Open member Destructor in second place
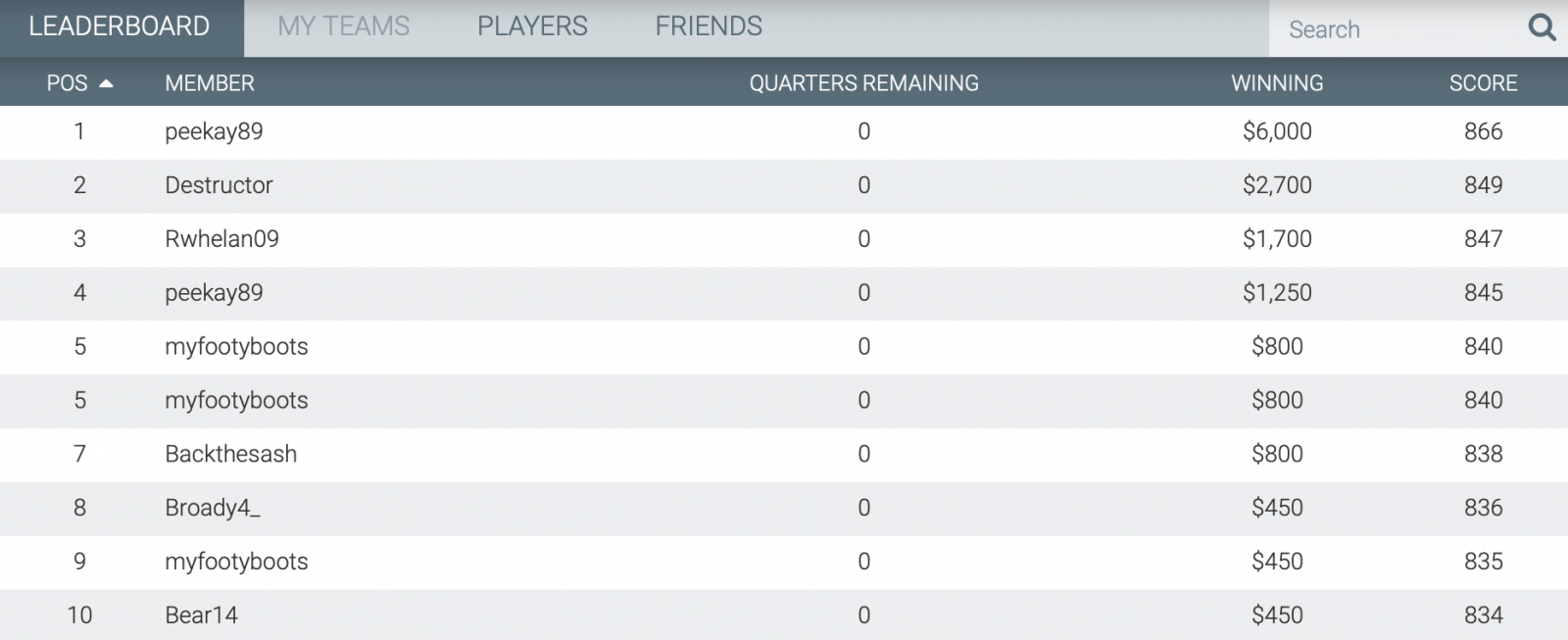1568x640 pixels. coord(219,185)
